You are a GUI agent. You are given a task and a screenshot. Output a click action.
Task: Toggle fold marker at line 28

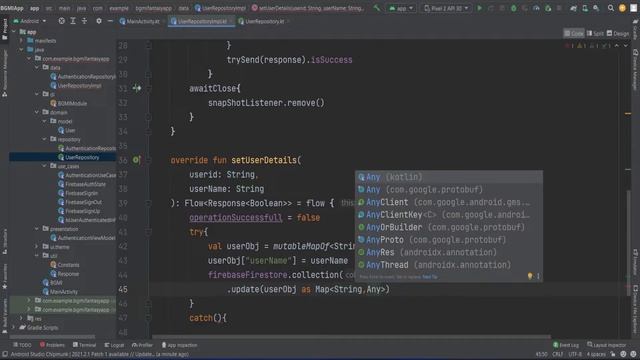(149, 45)
